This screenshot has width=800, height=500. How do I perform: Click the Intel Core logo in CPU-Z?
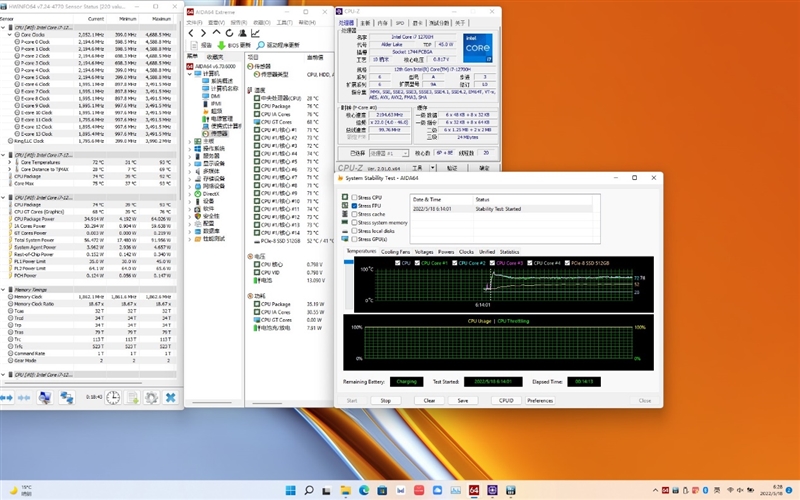(x=478, y=48)
